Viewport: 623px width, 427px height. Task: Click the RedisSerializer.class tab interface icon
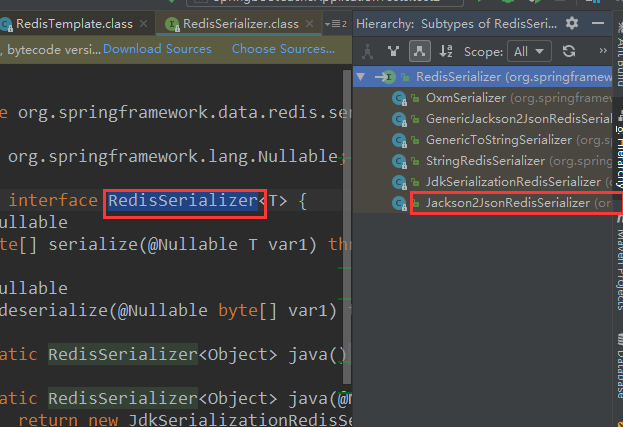pyautogui.click(x=172, y=24)
